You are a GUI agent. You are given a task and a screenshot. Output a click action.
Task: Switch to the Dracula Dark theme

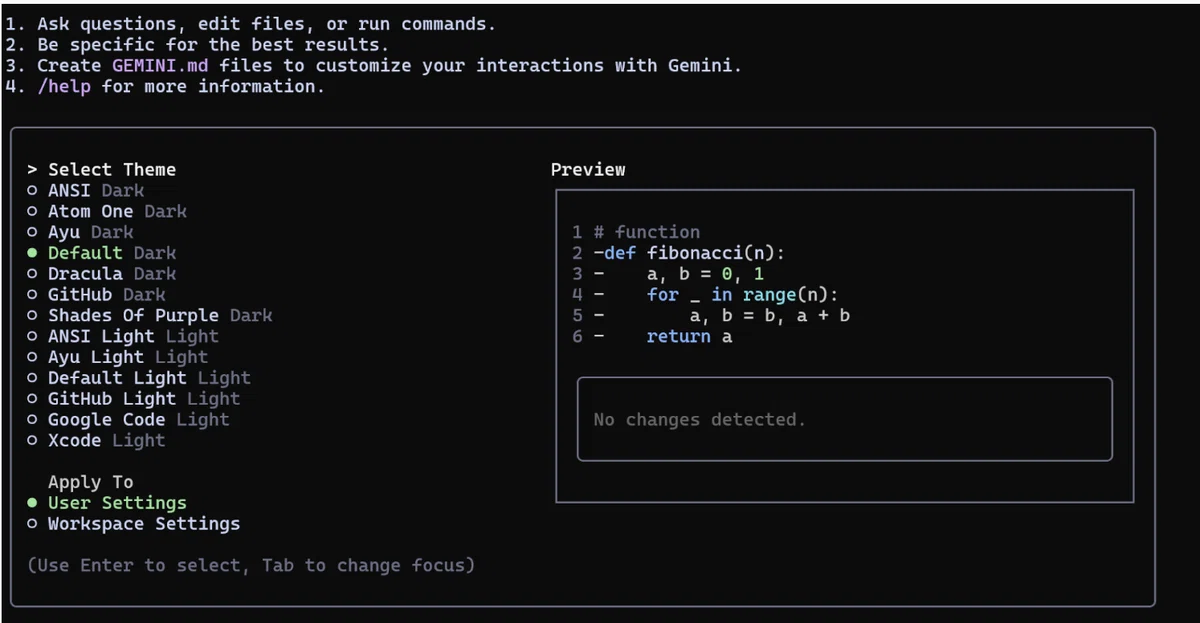(x=102, y=273)
